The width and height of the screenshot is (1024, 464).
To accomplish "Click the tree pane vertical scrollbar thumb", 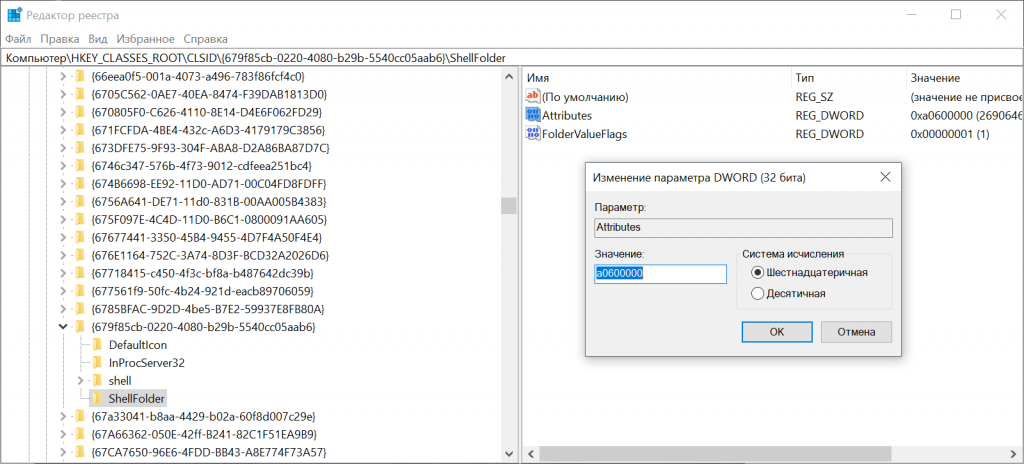I will [508, 205].
